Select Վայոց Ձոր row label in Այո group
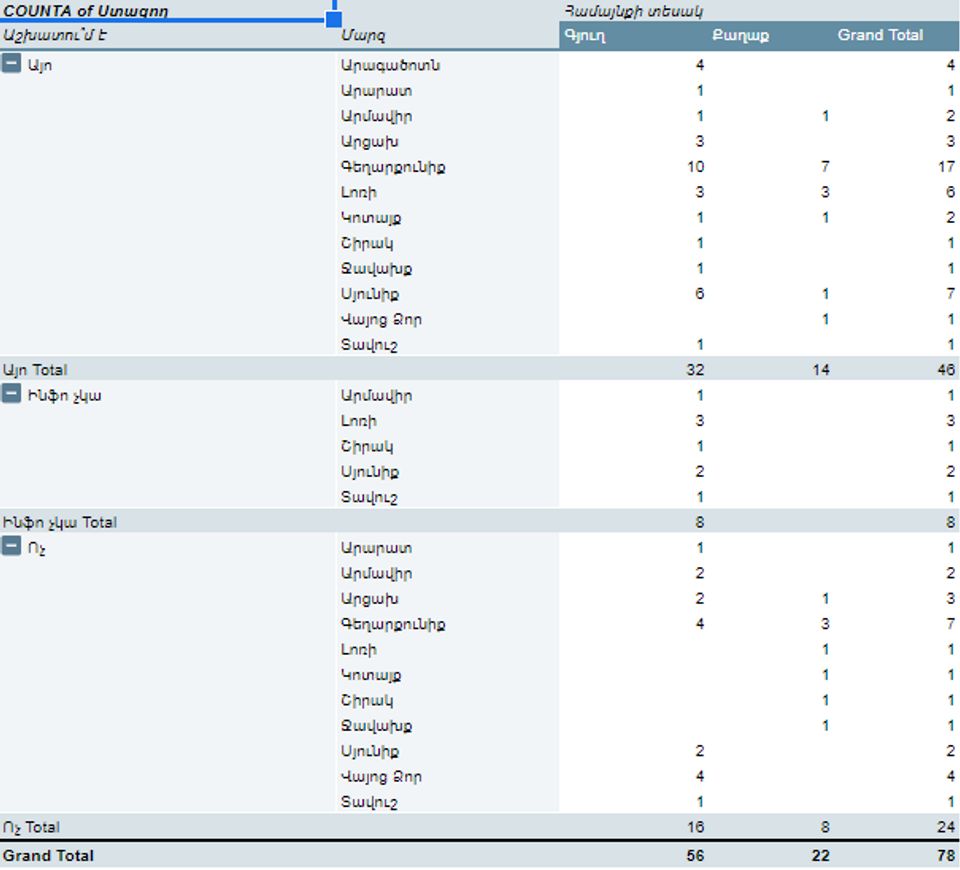The image size is (960, 870). coord(381,320)
